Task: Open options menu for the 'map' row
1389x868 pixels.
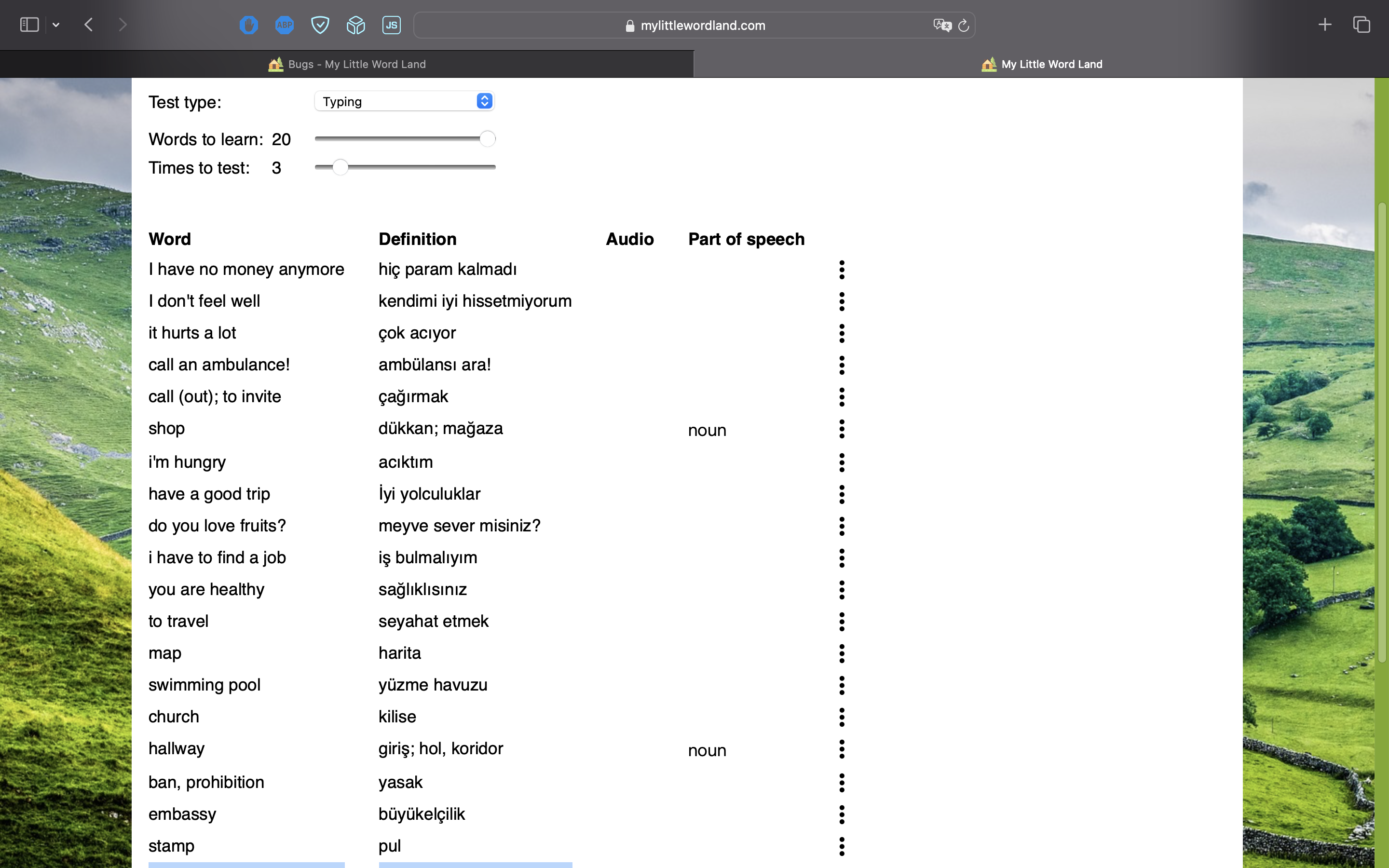Action: click(x=842, y=654)
